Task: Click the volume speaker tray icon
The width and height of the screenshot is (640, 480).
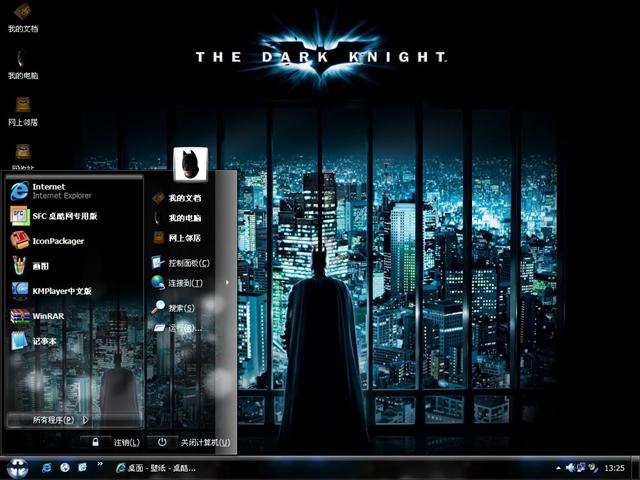Action: tap(570, 468)
